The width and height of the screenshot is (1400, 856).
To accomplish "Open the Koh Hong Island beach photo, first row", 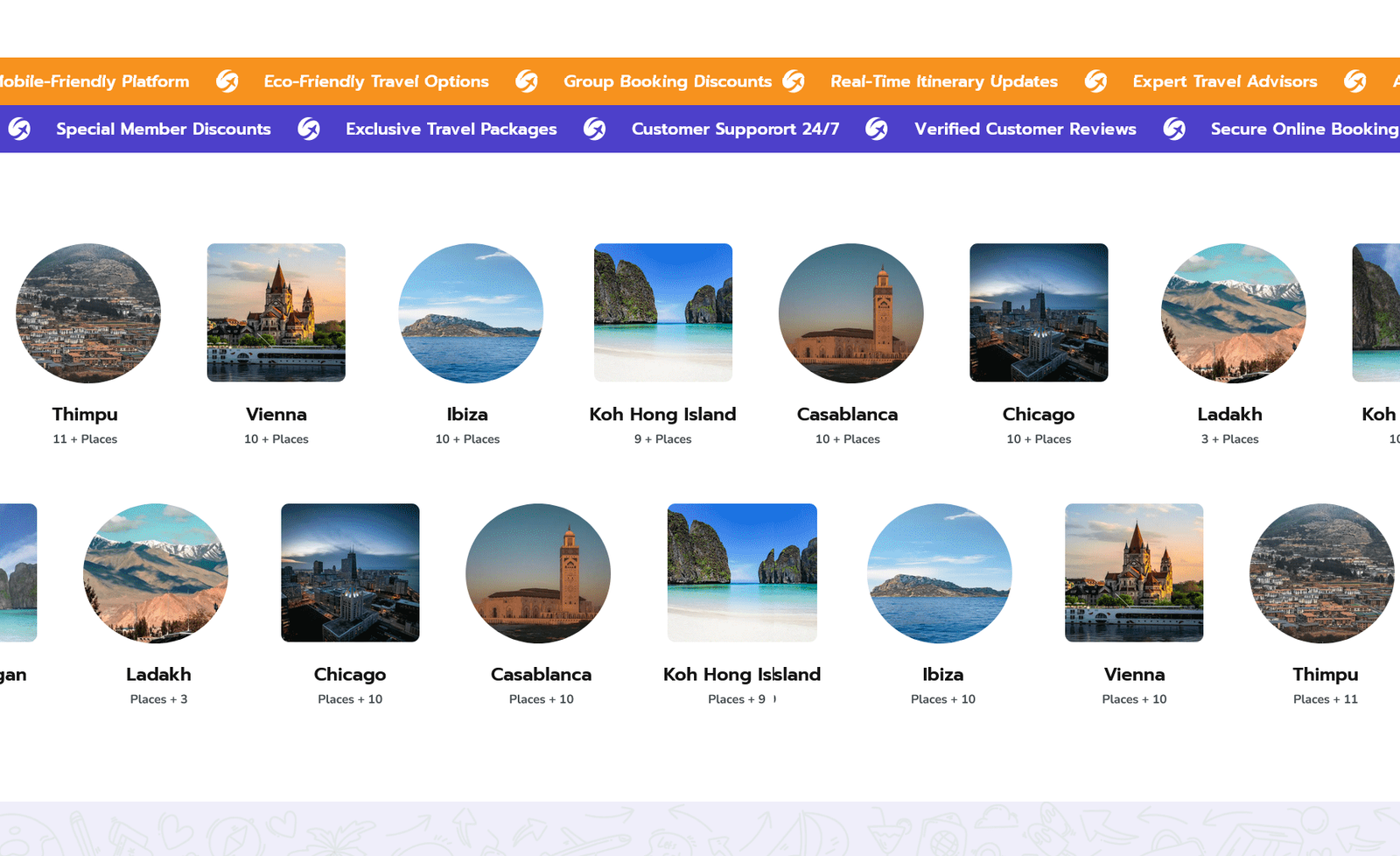I will [663, 312].
